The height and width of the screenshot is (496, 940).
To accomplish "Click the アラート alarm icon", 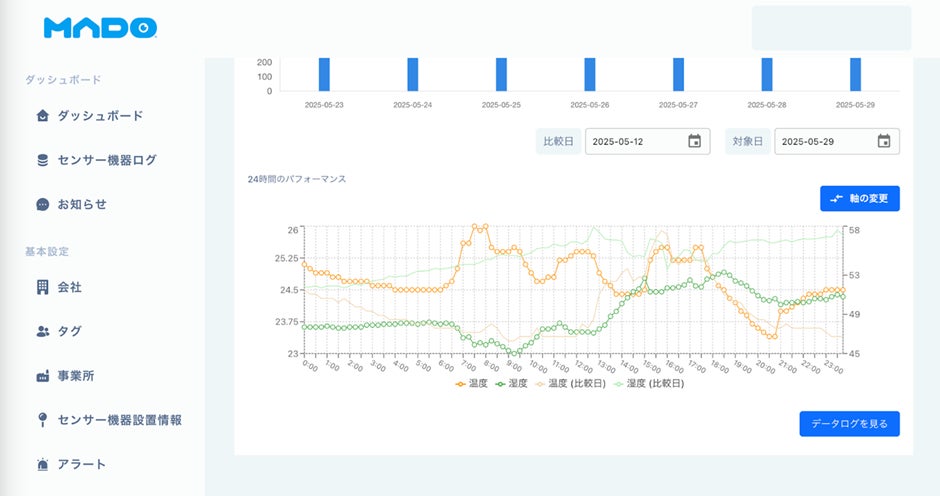I will (42, 464).
